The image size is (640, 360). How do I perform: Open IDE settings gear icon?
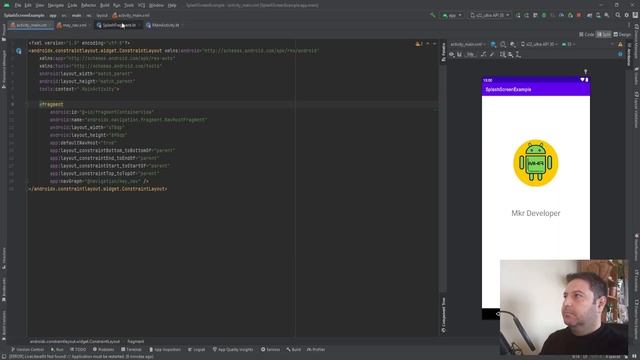[x=627, y=15]
